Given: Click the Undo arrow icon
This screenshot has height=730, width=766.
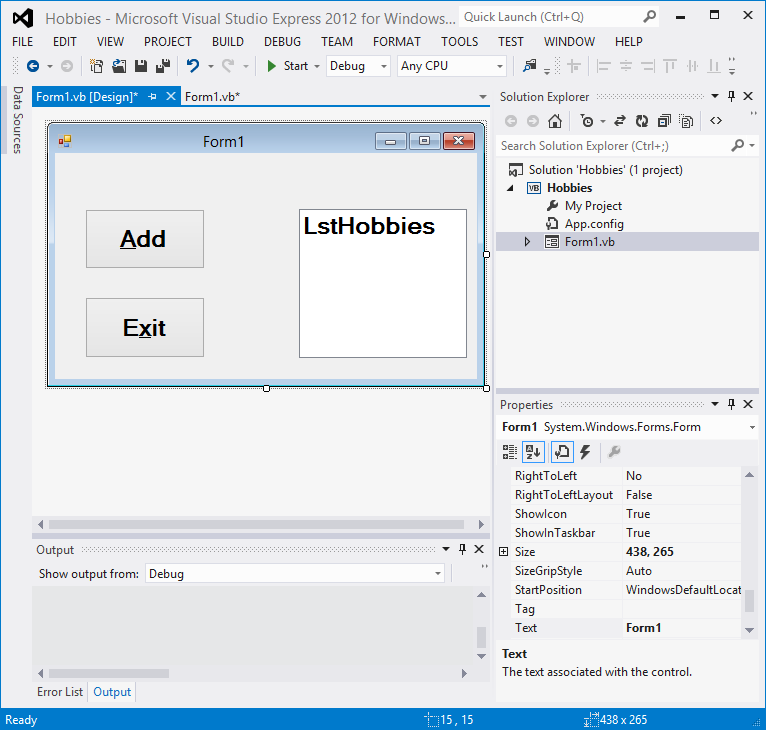Looking at the screenshot, I should coord(193,66).
